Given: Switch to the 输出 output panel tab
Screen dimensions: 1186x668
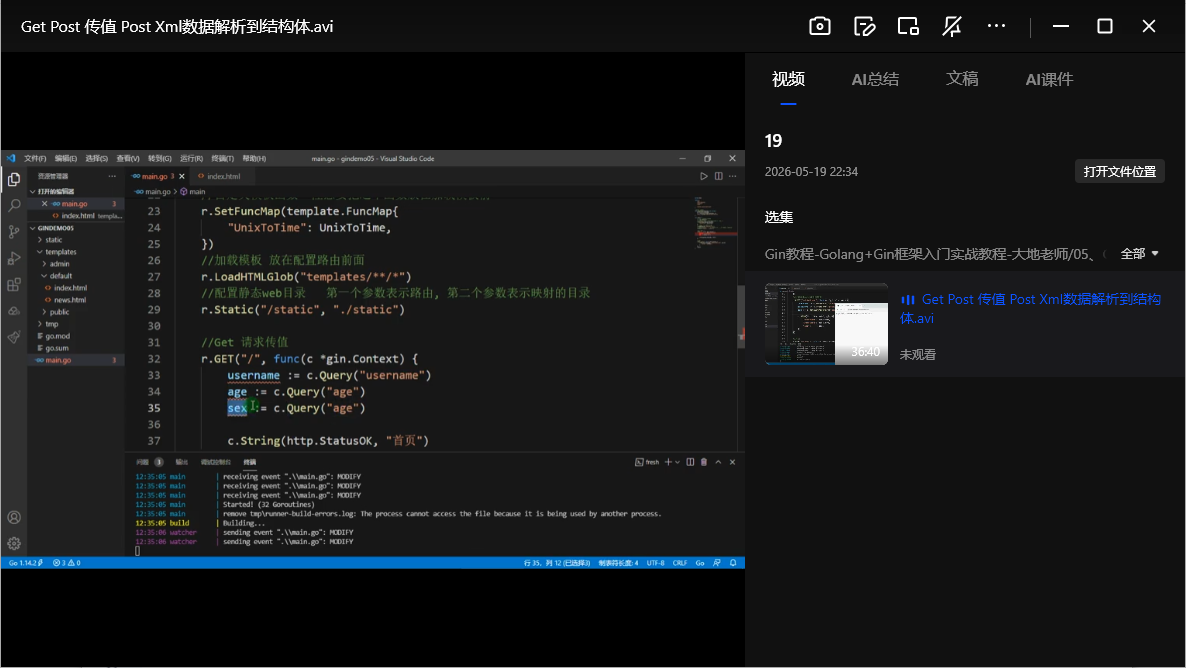Looking at the screenshot, I should 182,462.
